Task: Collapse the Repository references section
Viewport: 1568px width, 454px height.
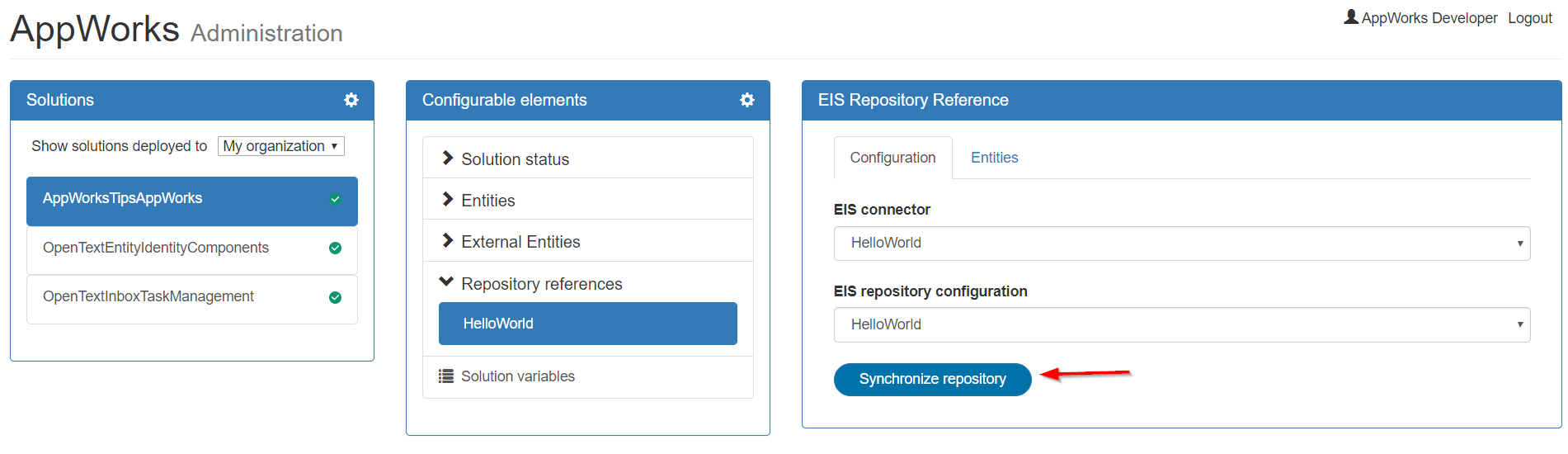Action: coord(447,283)
